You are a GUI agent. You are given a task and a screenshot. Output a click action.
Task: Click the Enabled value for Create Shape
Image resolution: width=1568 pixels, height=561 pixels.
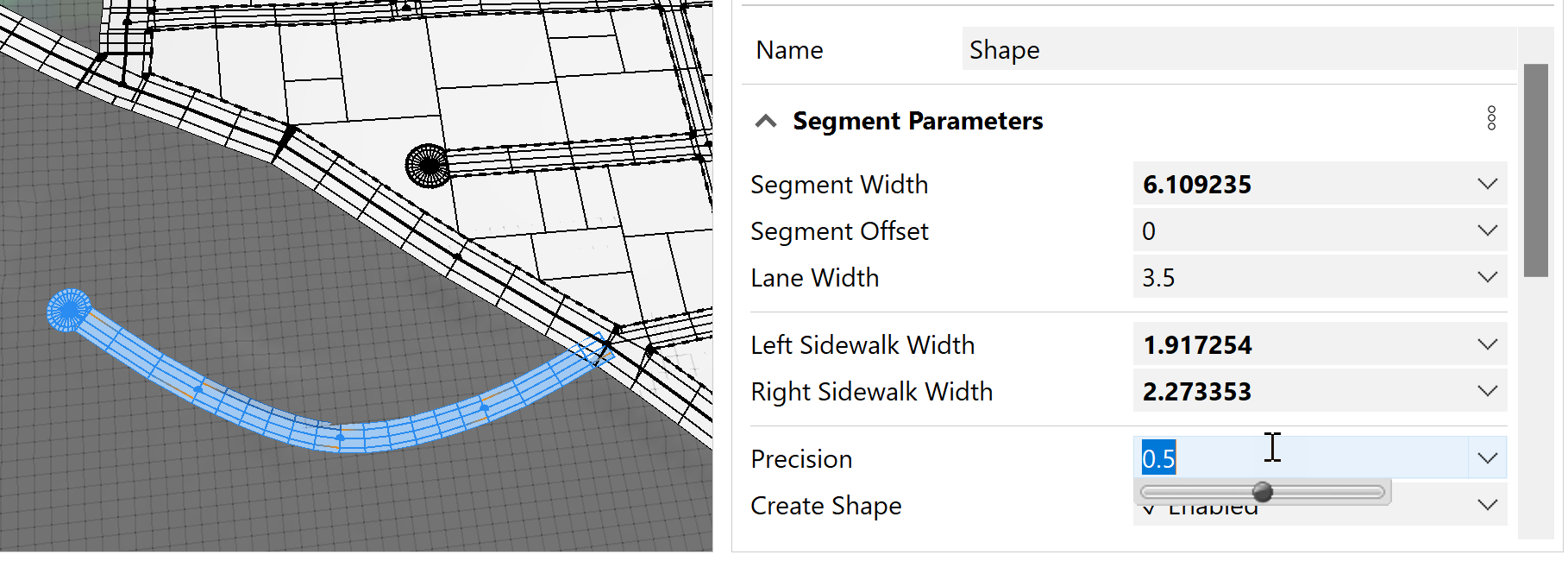click(1212, 506)
